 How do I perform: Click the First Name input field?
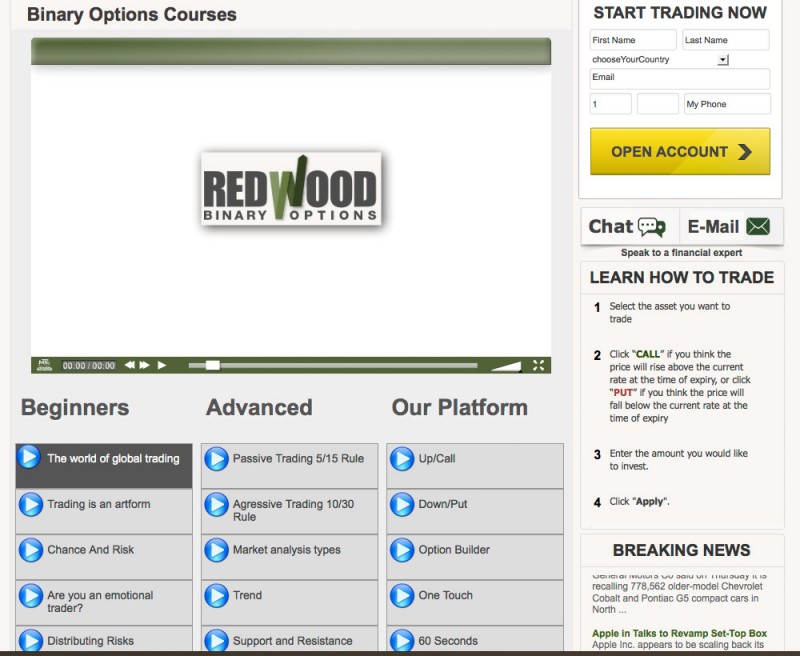633,40
